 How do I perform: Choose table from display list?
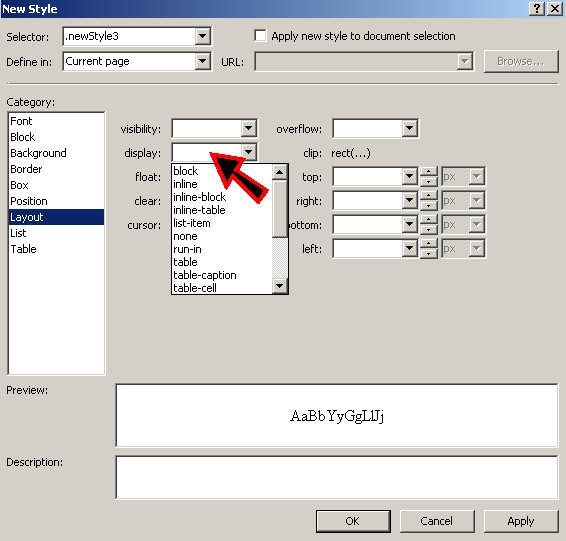[222, 262]
